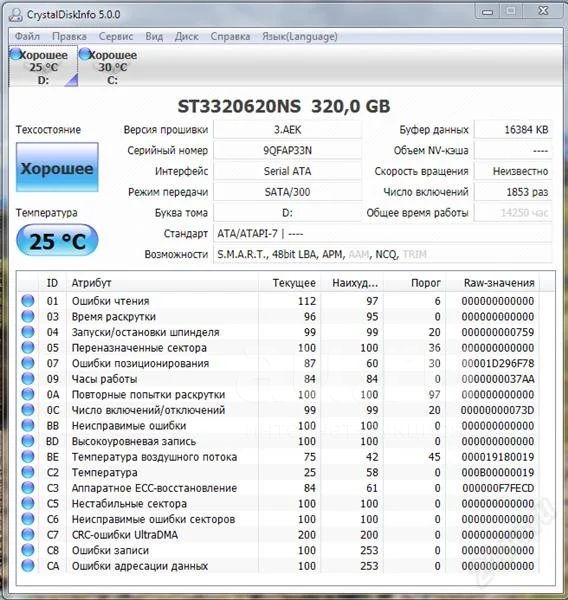Switch to the C: disk tab with 30 °C

pyautogui.click(x=112, y=67)
